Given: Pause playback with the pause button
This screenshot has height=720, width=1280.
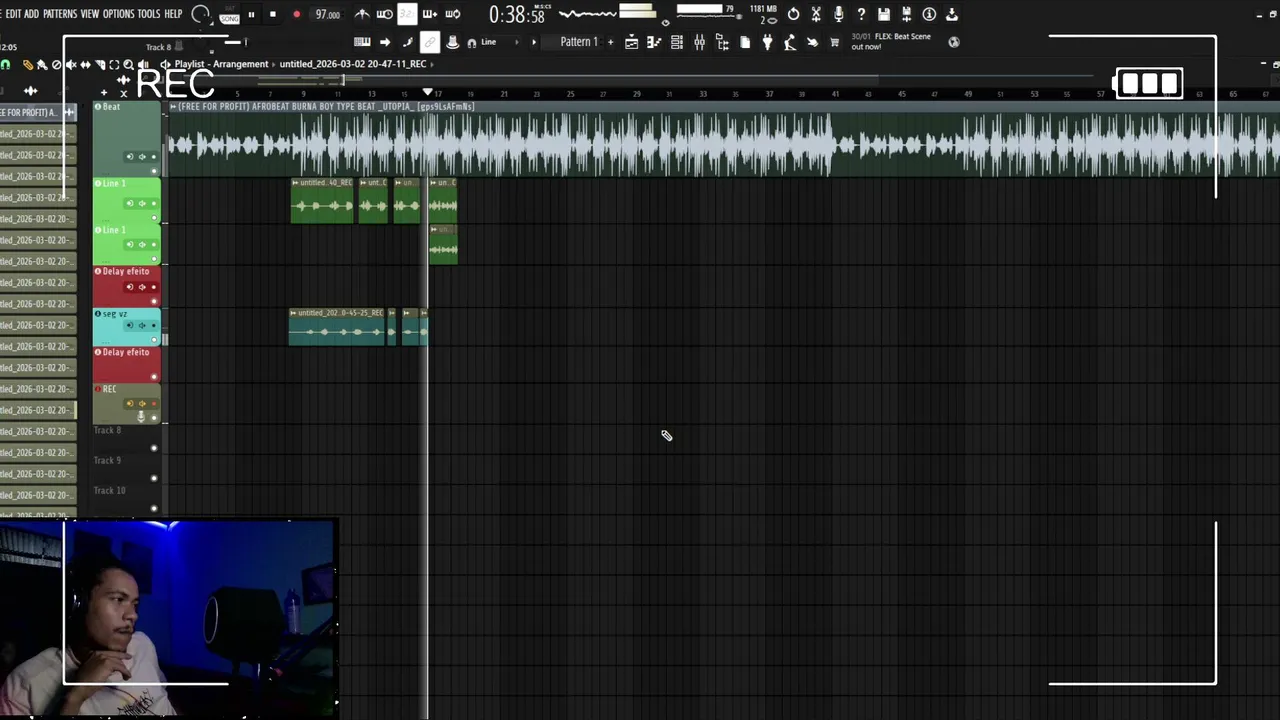Looking at the screenshot, I should [x=251, y=14].
